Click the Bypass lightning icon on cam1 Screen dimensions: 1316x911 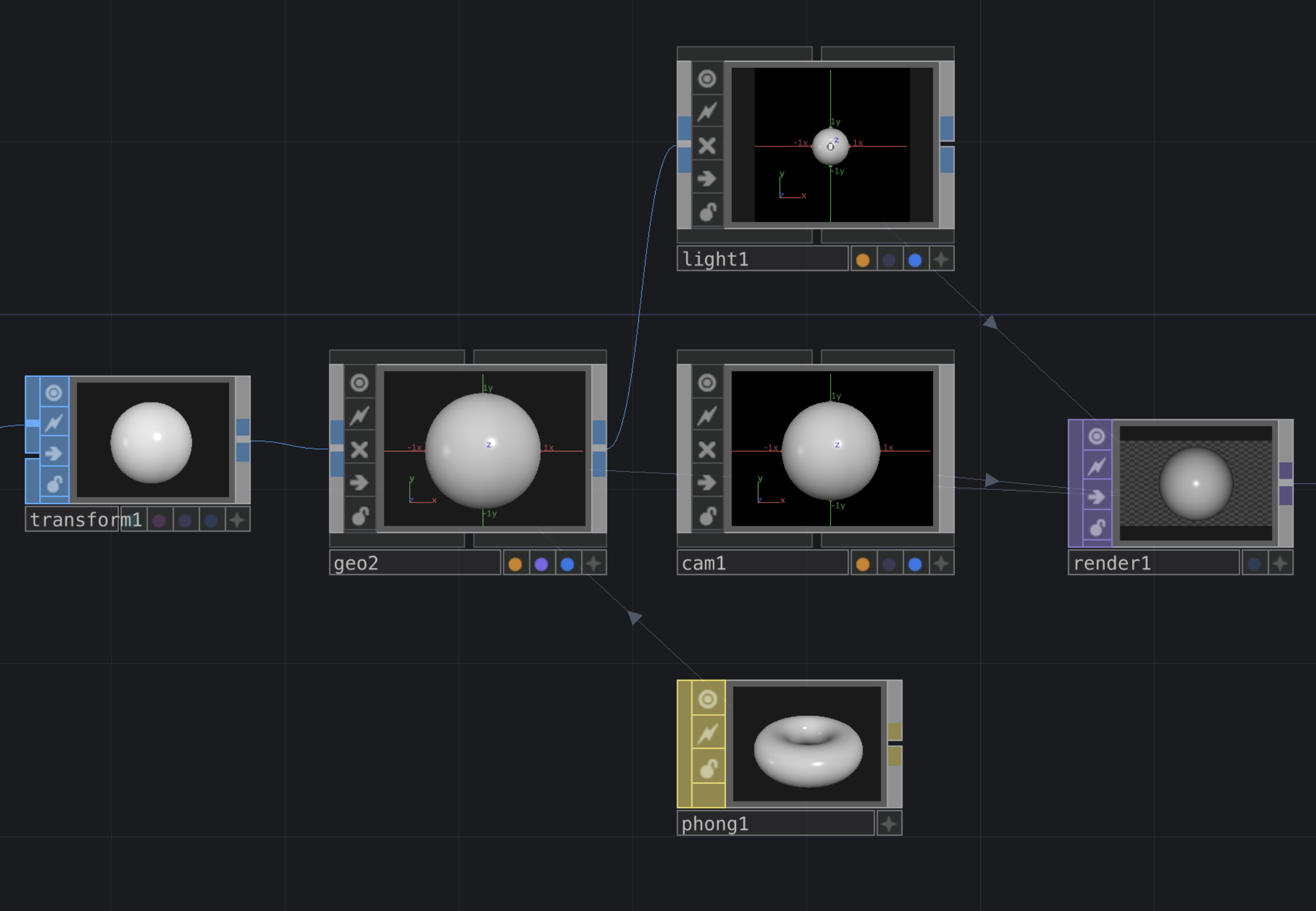tap(707, 416)
